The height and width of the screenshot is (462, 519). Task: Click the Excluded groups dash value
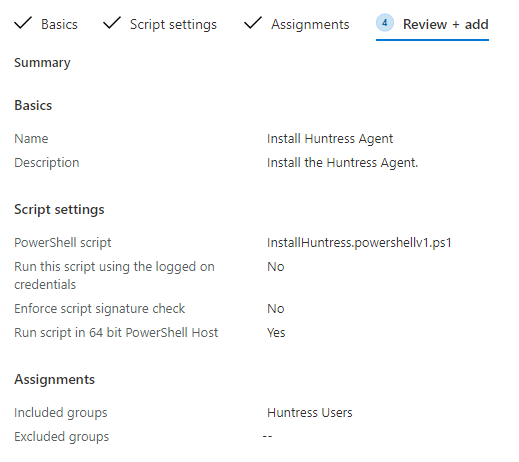[x=267, y=436]
